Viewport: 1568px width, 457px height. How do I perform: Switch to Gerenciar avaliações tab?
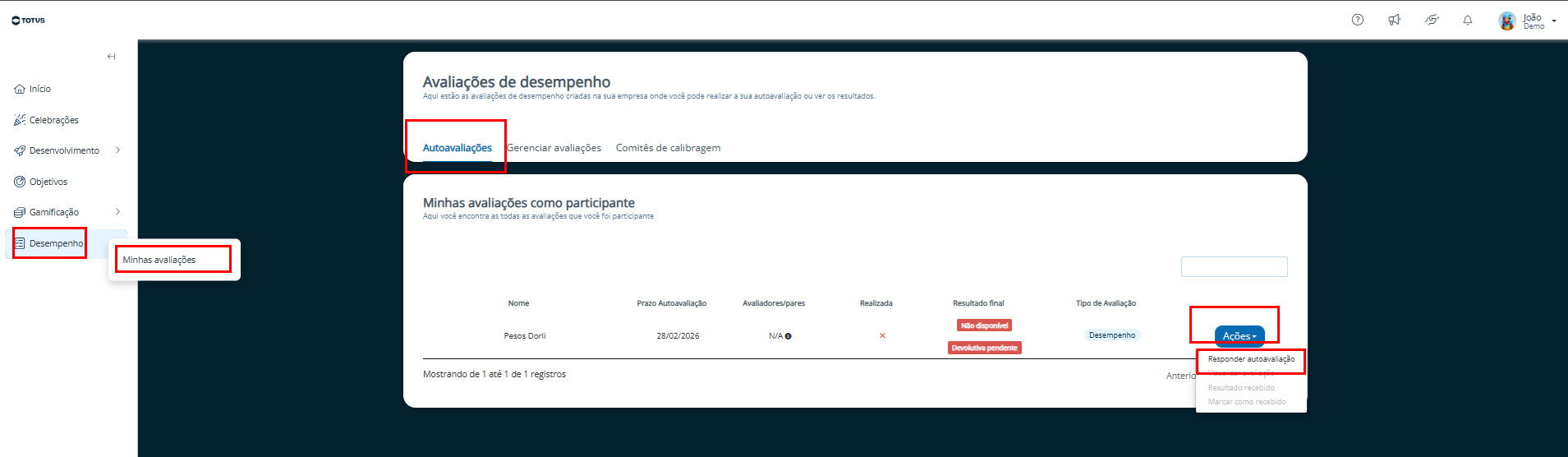(554, 148)
